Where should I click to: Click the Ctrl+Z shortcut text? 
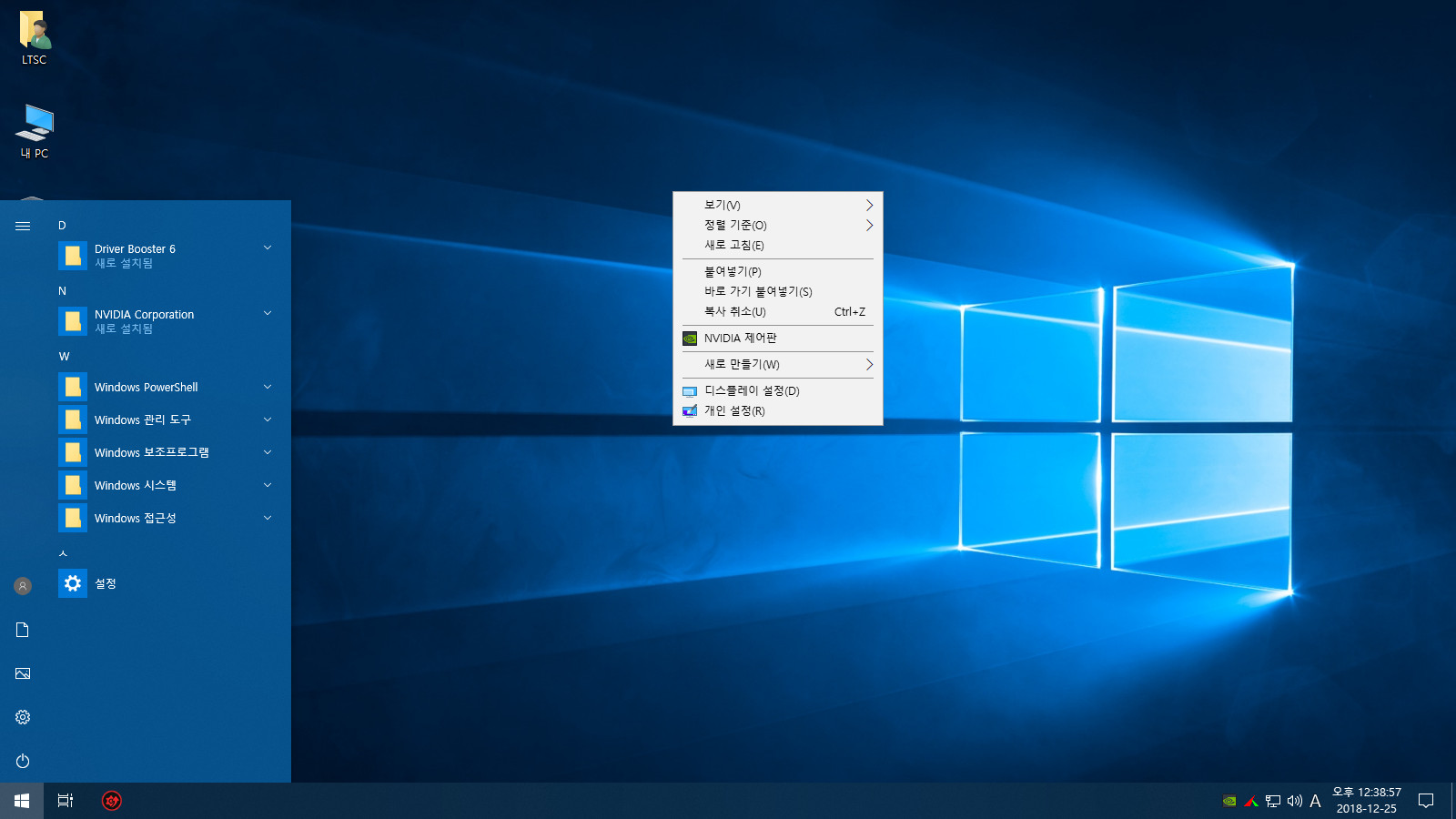(x=850, y=312)
